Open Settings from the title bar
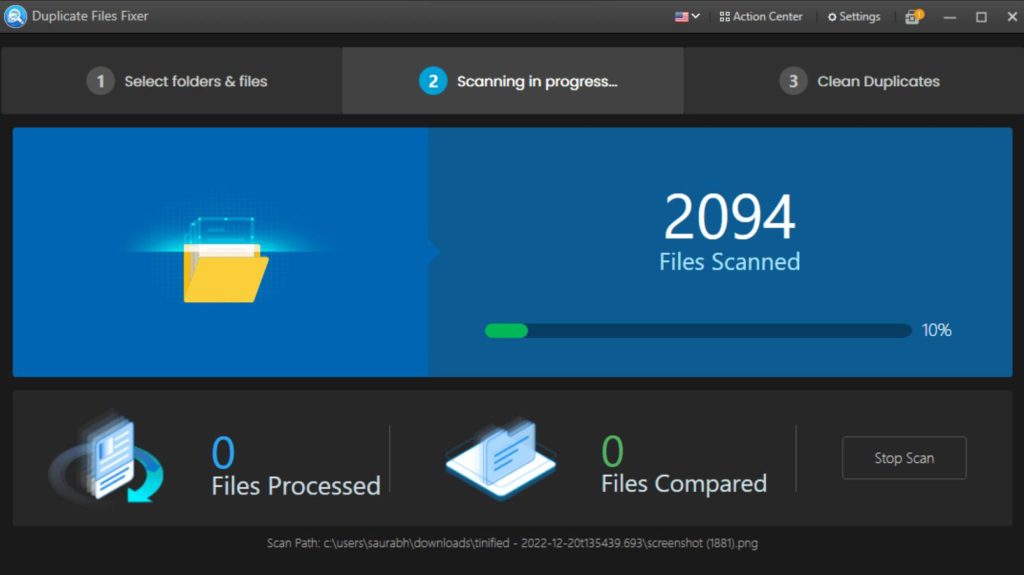 click(854, 16)
